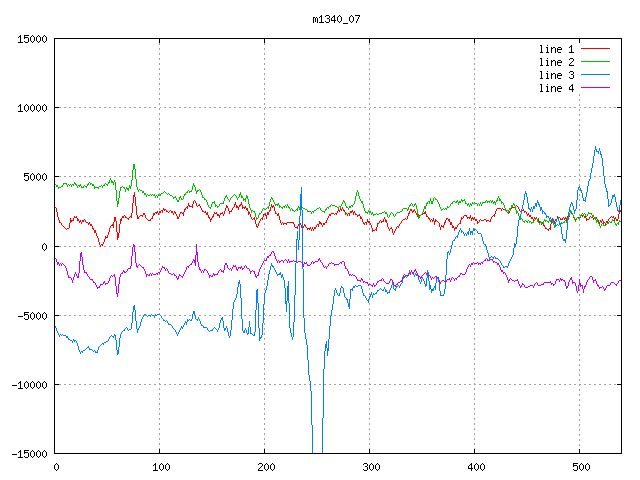Click the blue line 3 legend swatch
The width and height of the screenshot is (640, 480).
(x=595, y=75)
